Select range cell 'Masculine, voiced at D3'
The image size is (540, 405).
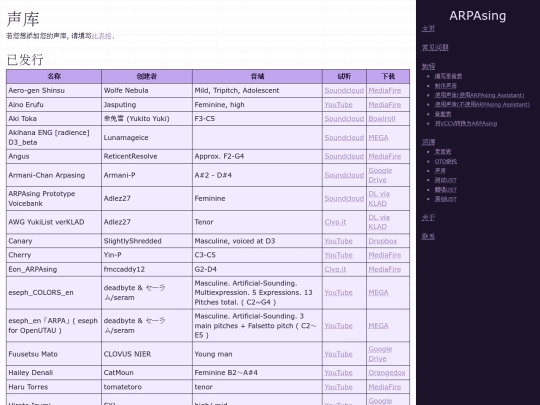(x=257, y=241)
